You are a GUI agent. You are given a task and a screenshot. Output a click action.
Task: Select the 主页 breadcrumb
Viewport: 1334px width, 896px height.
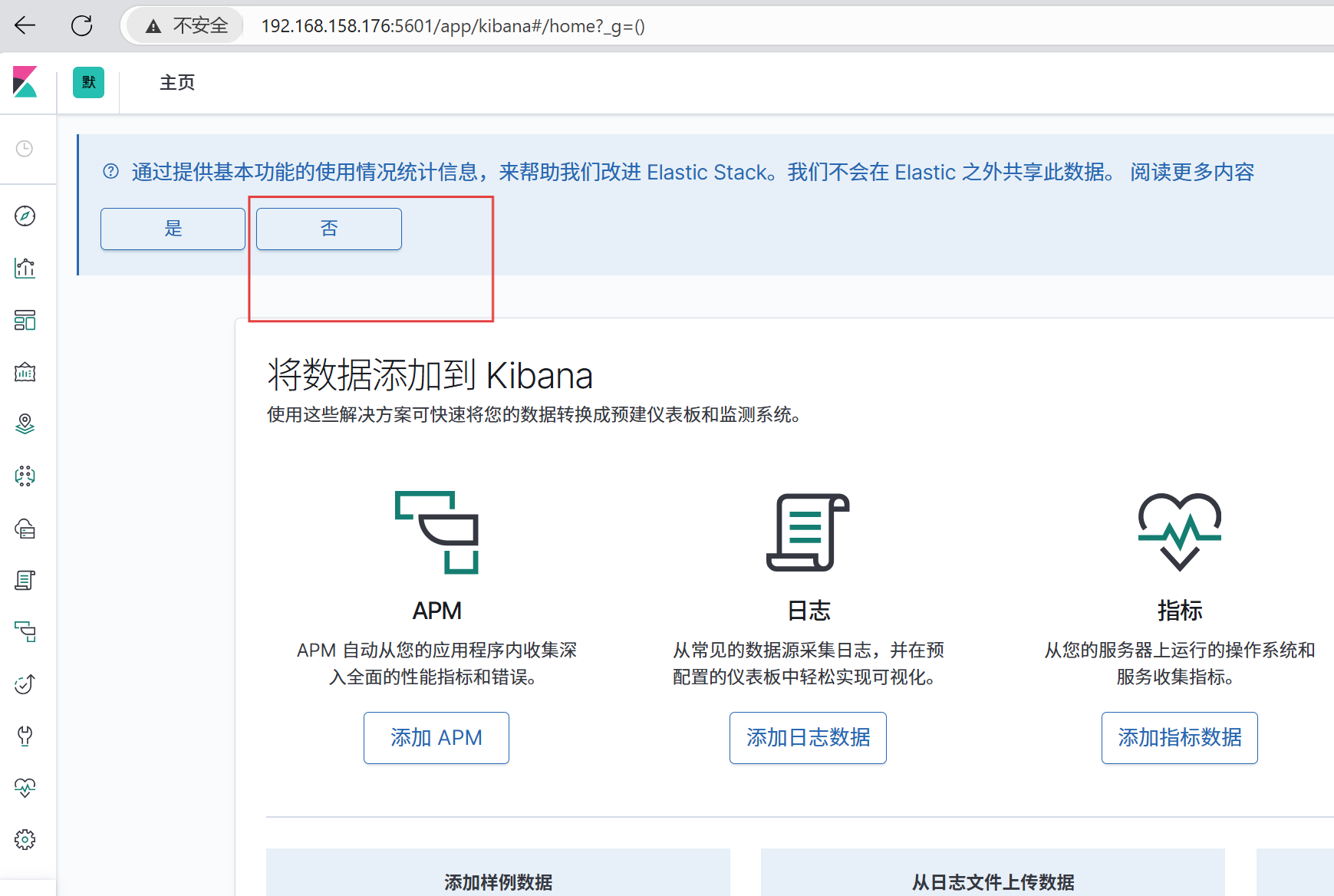[177, 83]
